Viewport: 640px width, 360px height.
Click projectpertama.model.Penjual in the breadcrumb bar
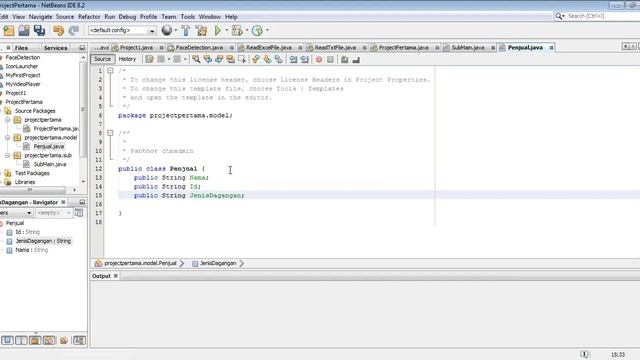pyautogui.click(x=140, y=263)
